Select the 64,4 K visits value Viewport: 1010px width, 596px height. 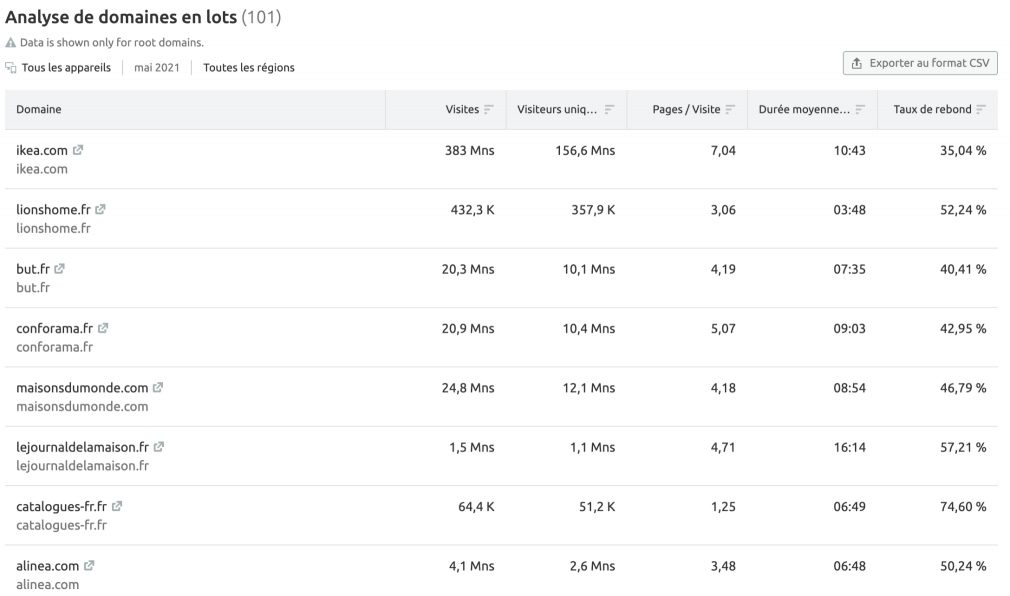coord(476,506)
